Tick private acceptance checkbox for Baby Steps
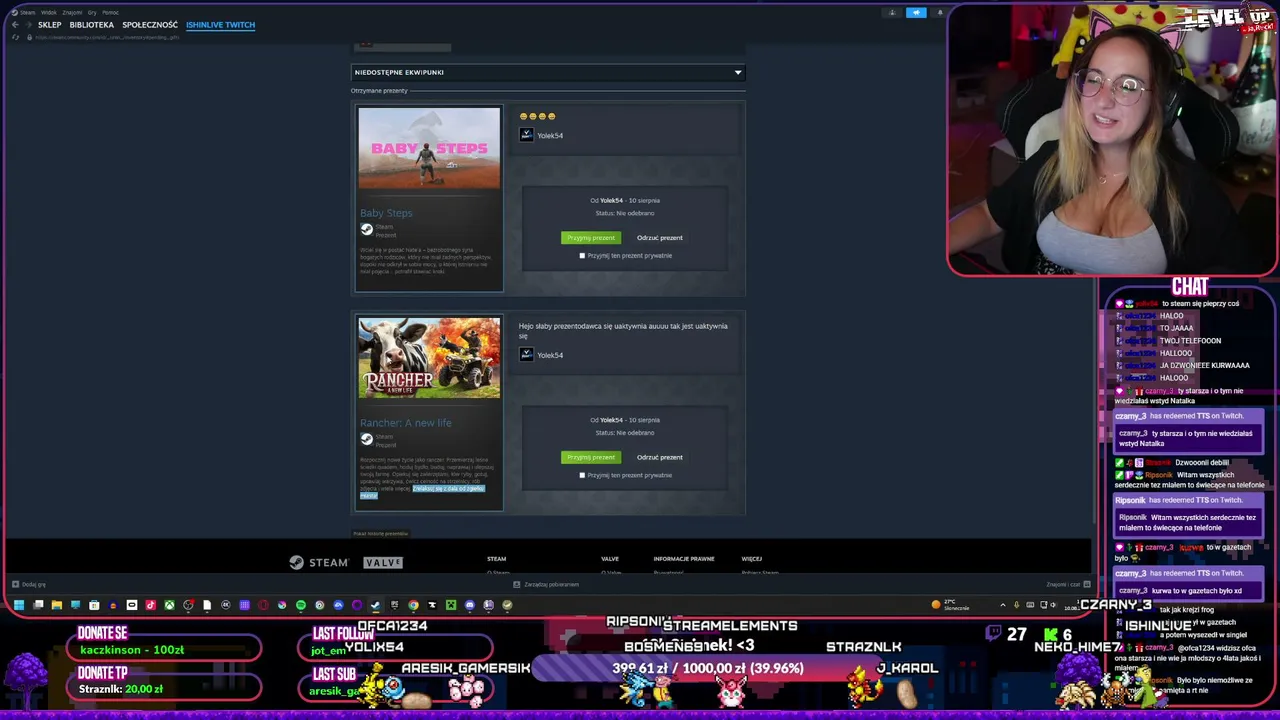Viewport: 1280px width, 720px height. click(x=582, y=256)
